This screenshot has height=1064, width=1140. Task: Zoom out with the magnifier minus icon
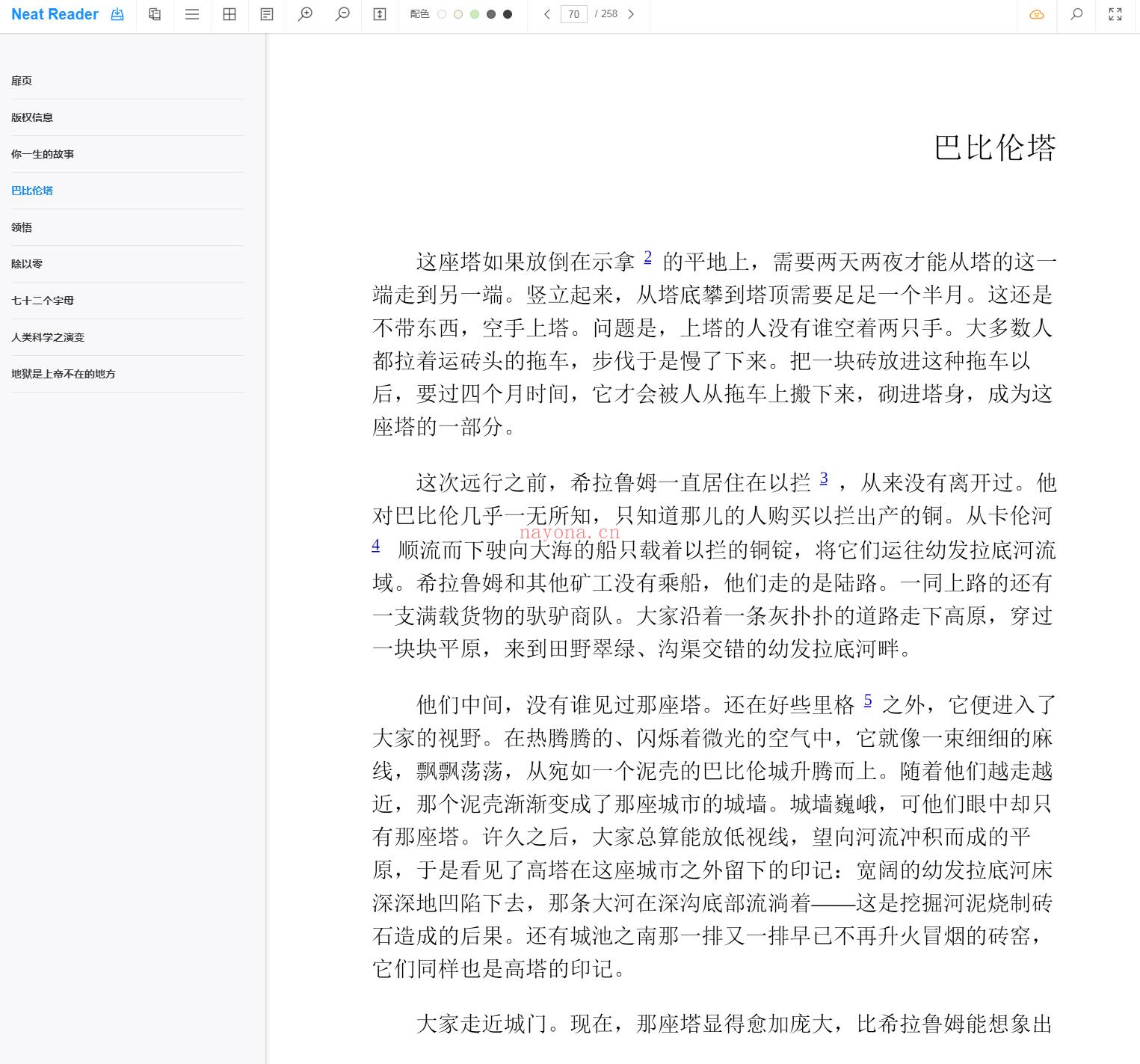[x=342, y=14]
